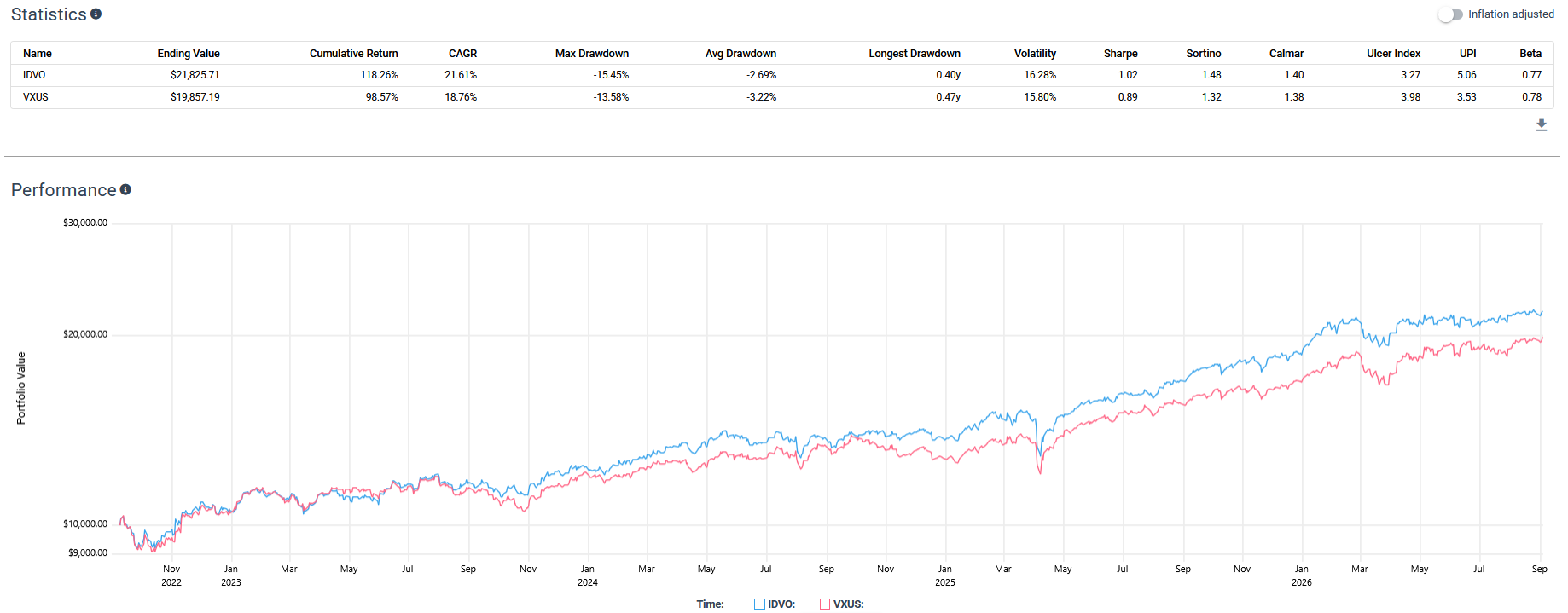Sort by Longest Drawdown header
The width and height of the screenshot is (1568, 613).
[915, 53]
